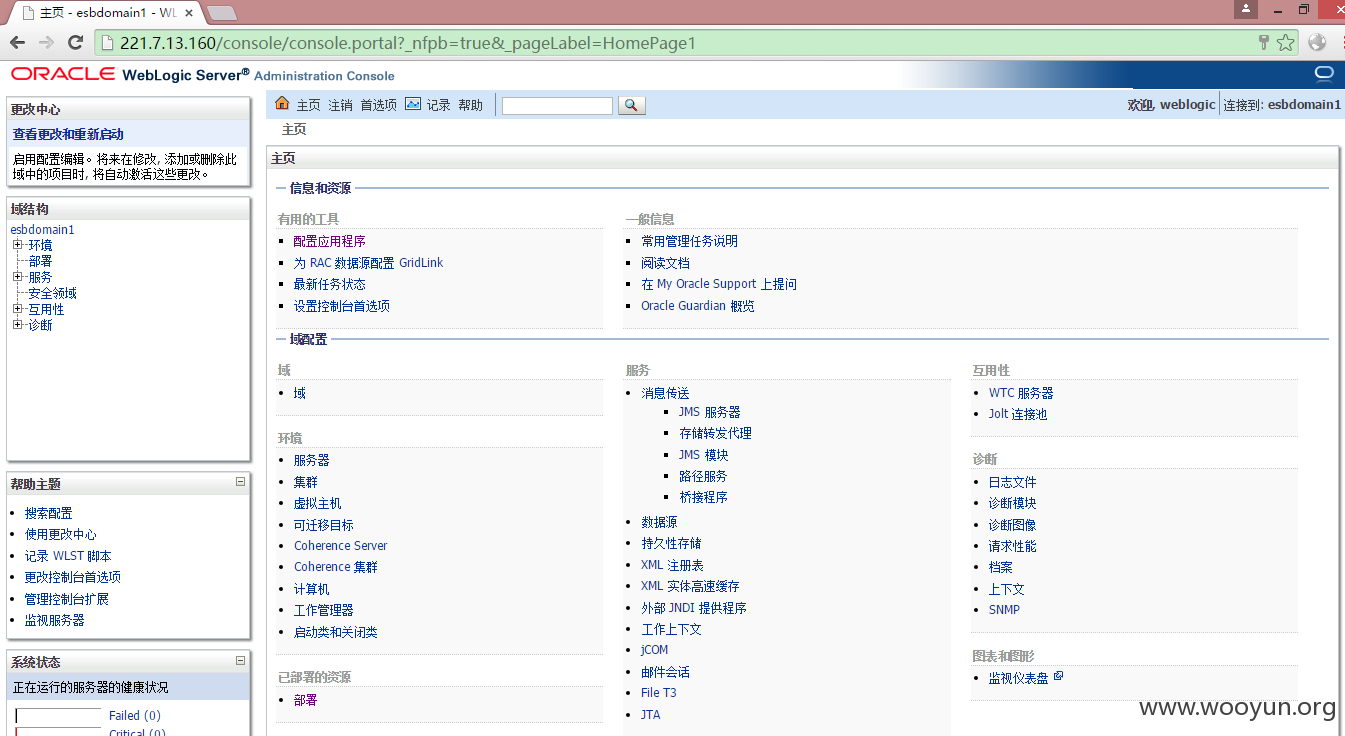Expand the 服务 tree node
1345x736 pixels.
17,277
